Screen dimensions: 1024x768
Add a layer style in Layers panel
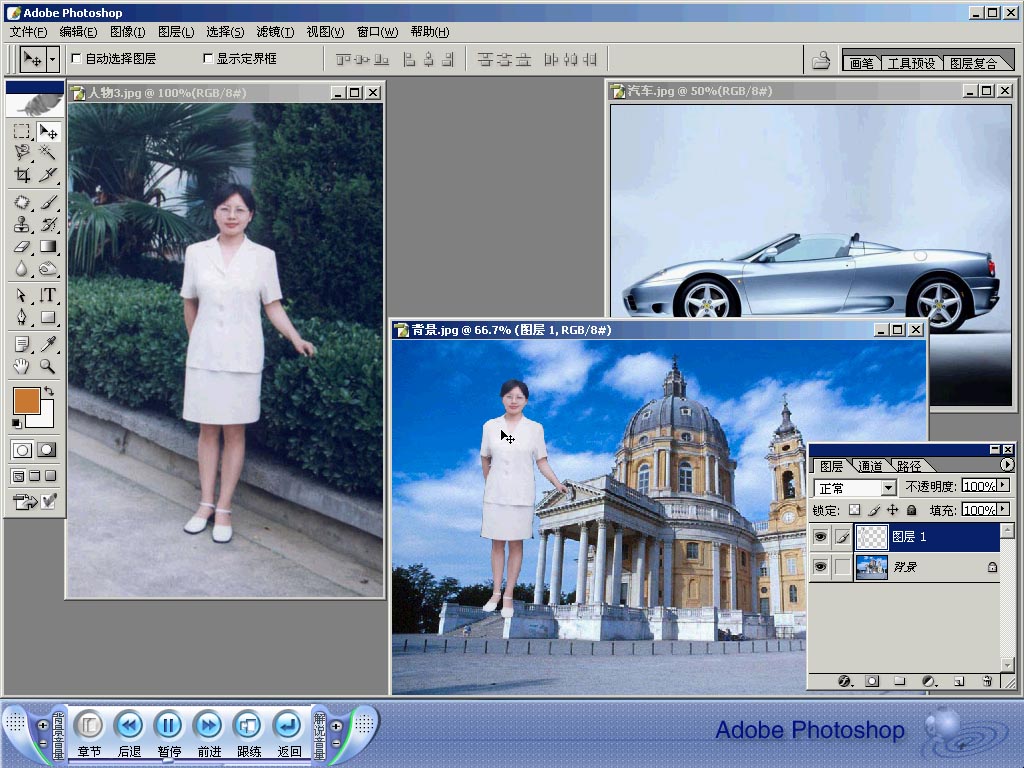(x=845, y=681)
